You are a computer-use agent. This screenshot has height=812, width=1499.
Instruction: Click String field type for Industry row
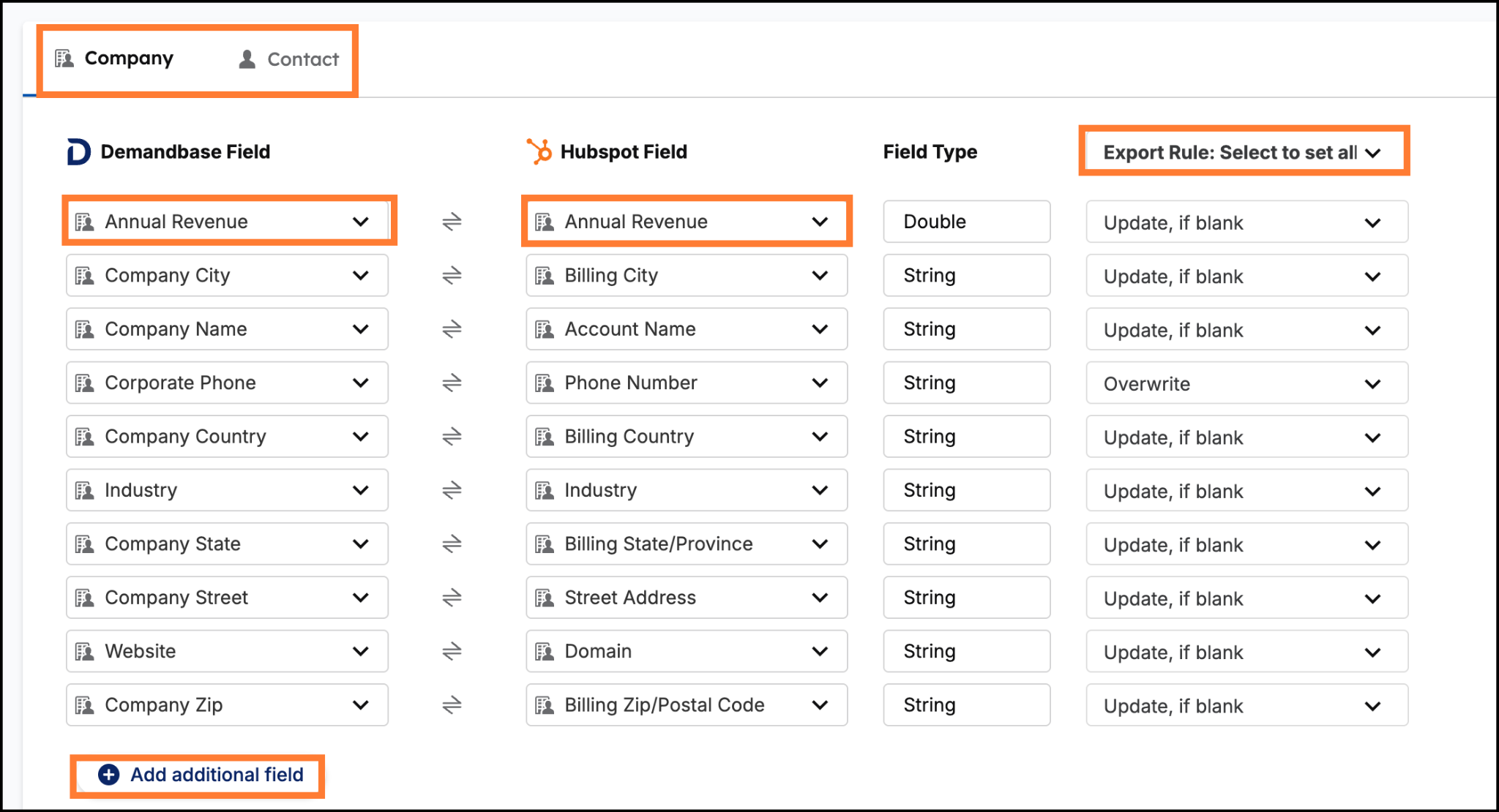pyautogui.click(x=966, y=490)
